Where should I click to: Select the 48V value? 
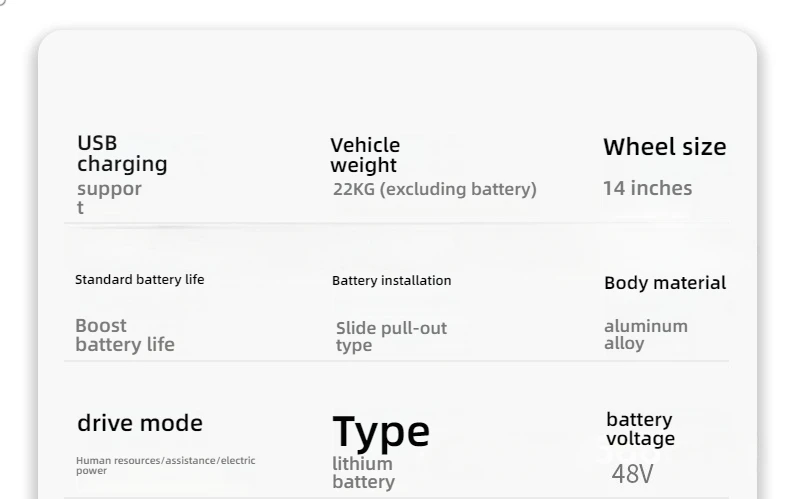[632, 473]
